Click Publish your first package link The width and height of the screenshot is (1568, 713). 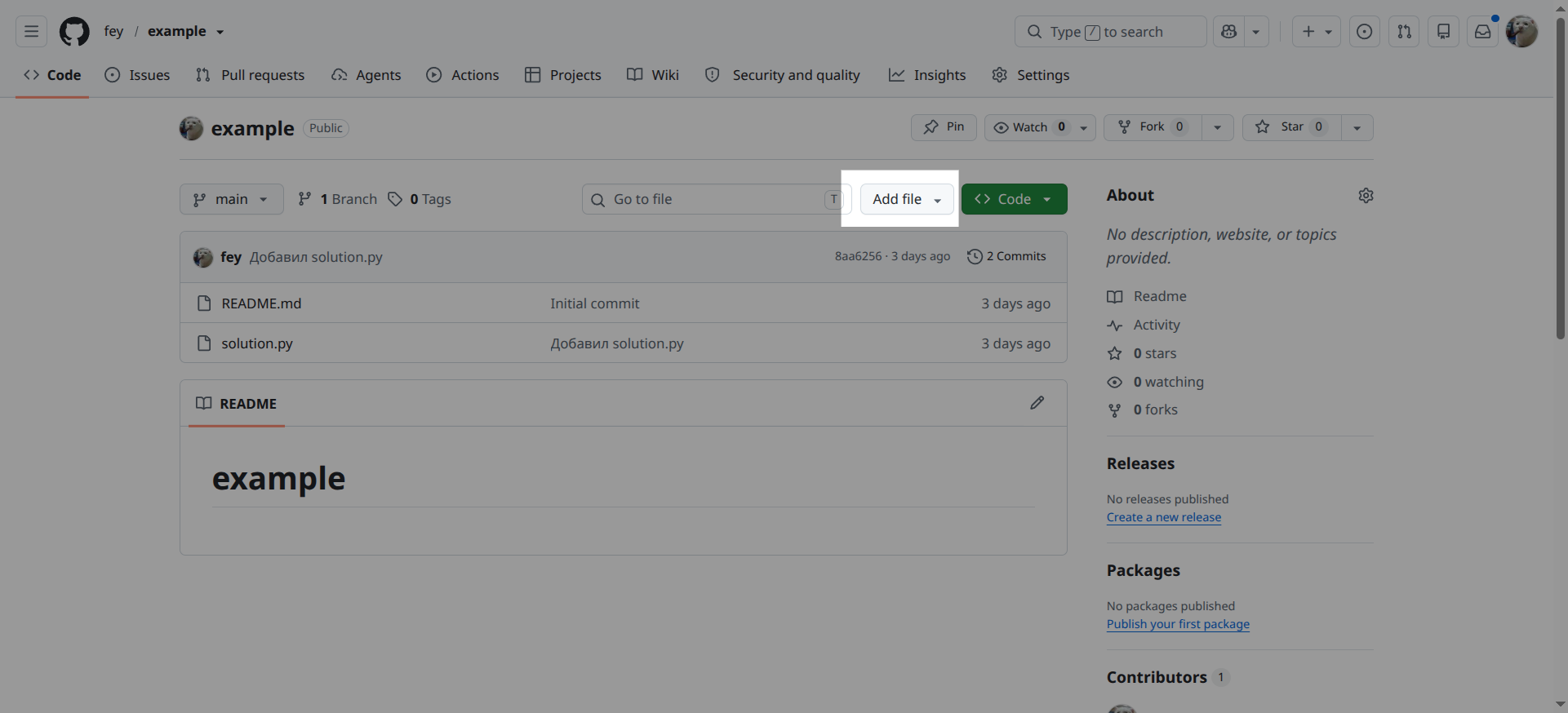(x=1178, y=624)
